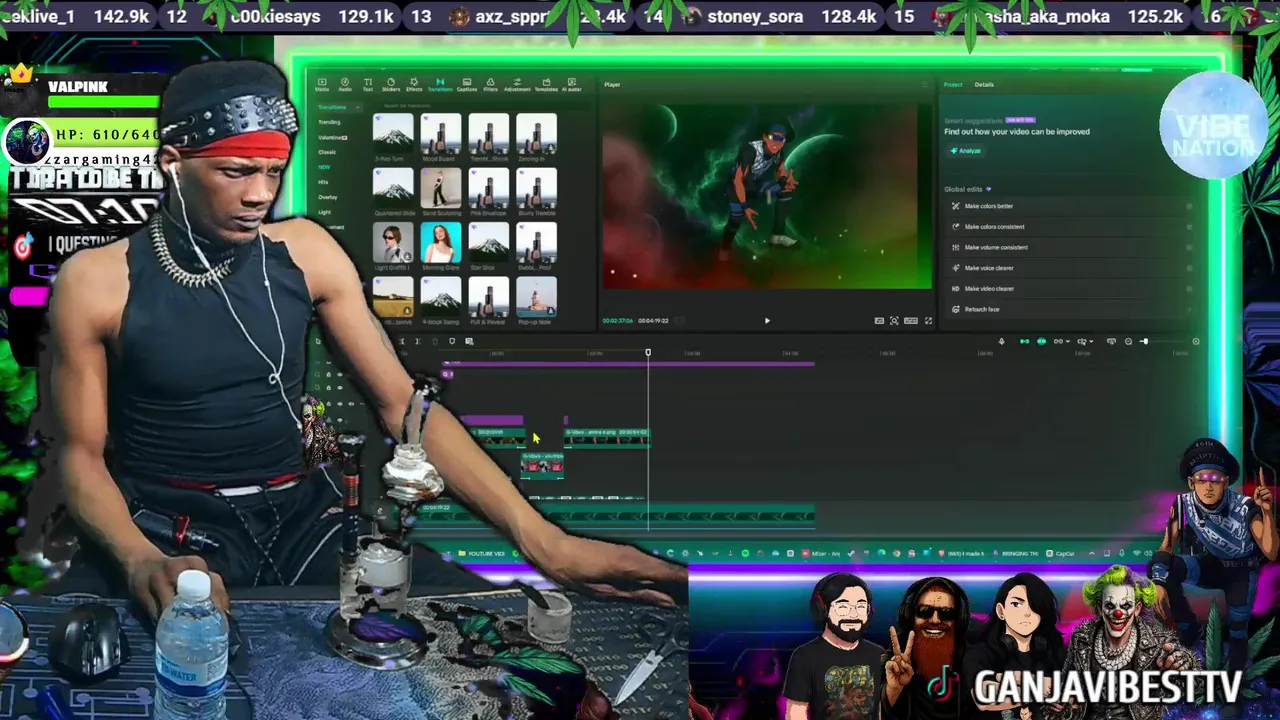Open the Audio panel

[x=345, y=84]
